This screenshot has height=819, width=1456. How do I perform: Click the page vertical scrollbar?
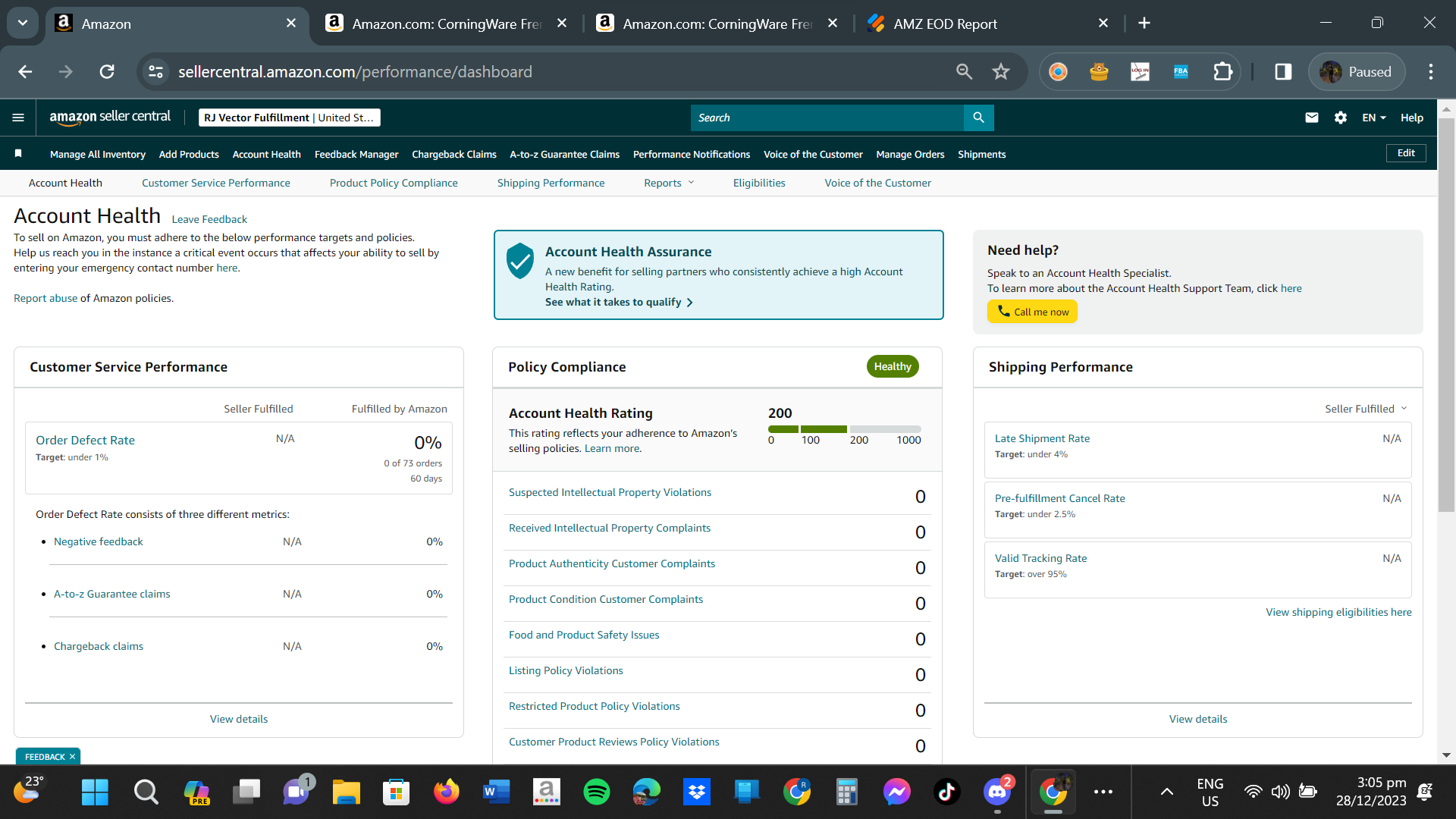[x=1446, y=314]
